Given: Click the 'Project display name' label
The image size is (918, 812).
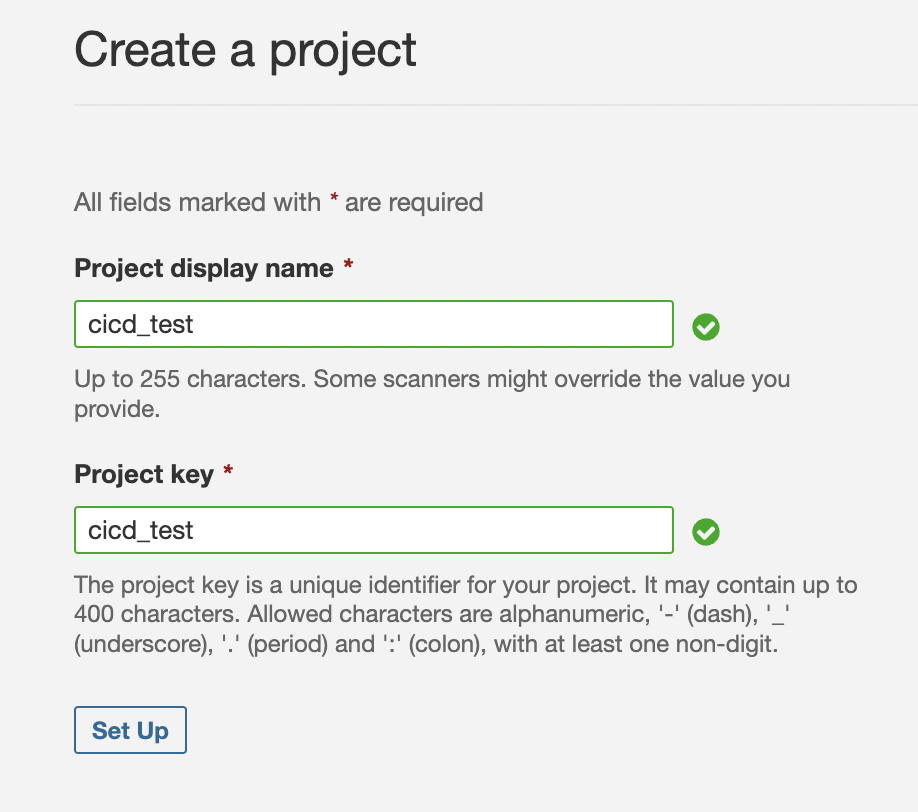Looking at the screenshot, I should coord(204,268).
